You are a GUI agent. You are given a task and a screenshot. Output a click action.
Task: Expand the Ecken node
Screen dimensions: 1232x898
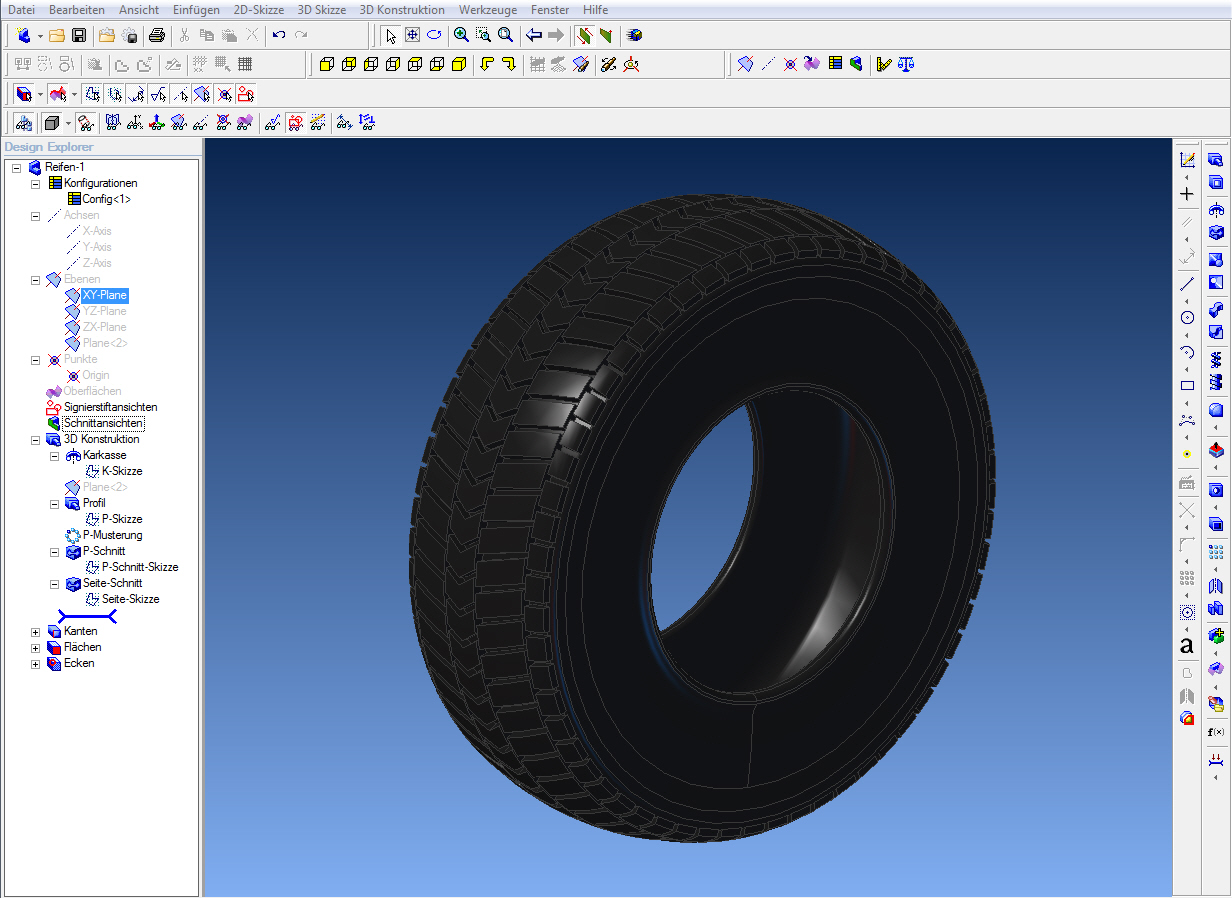tap(36, 663)
